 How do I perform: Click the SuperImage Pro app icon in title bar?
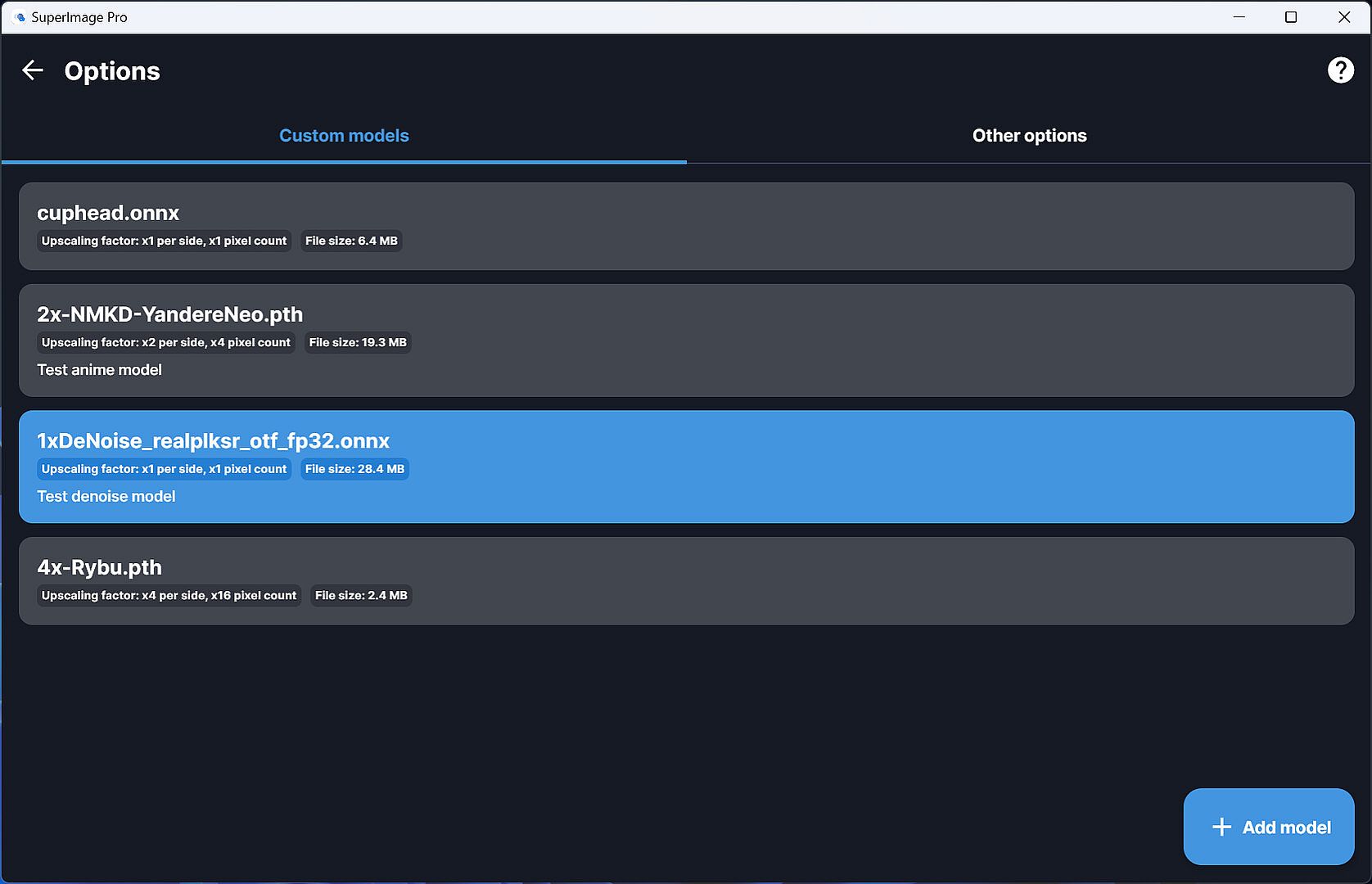point(20,17)
